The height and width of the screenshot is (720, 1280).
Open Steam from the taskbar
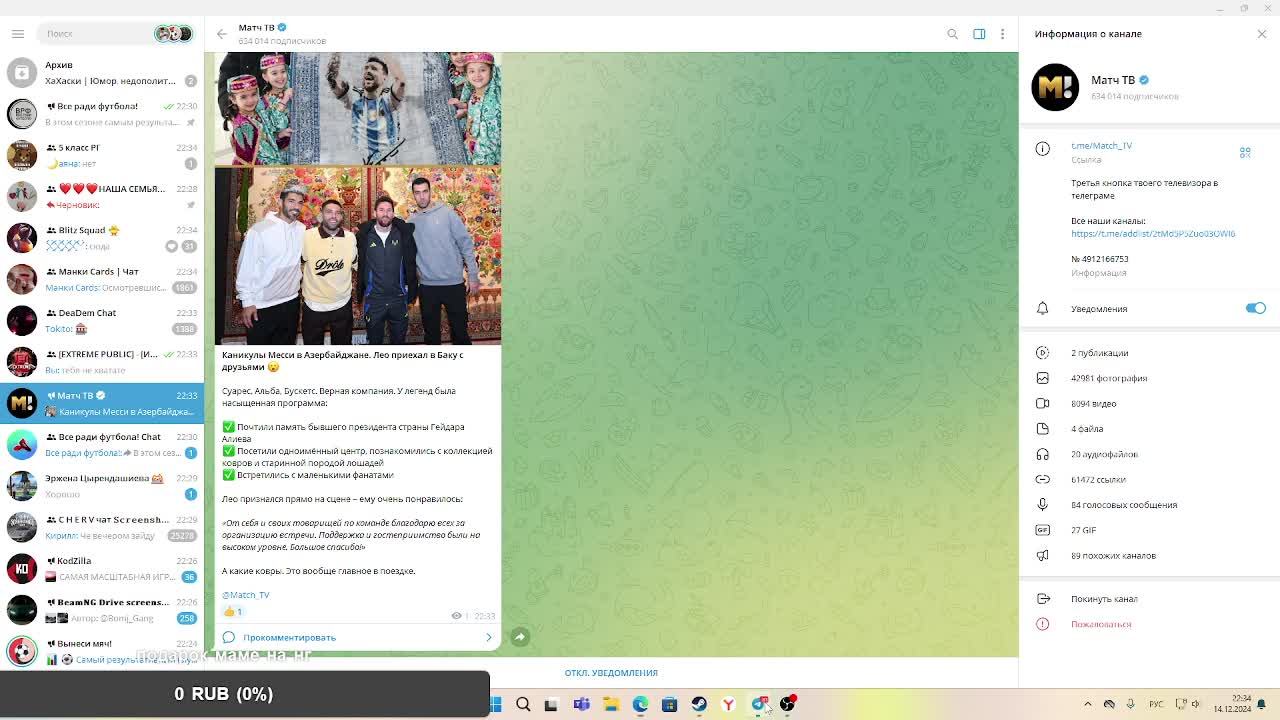click(699, 704)
